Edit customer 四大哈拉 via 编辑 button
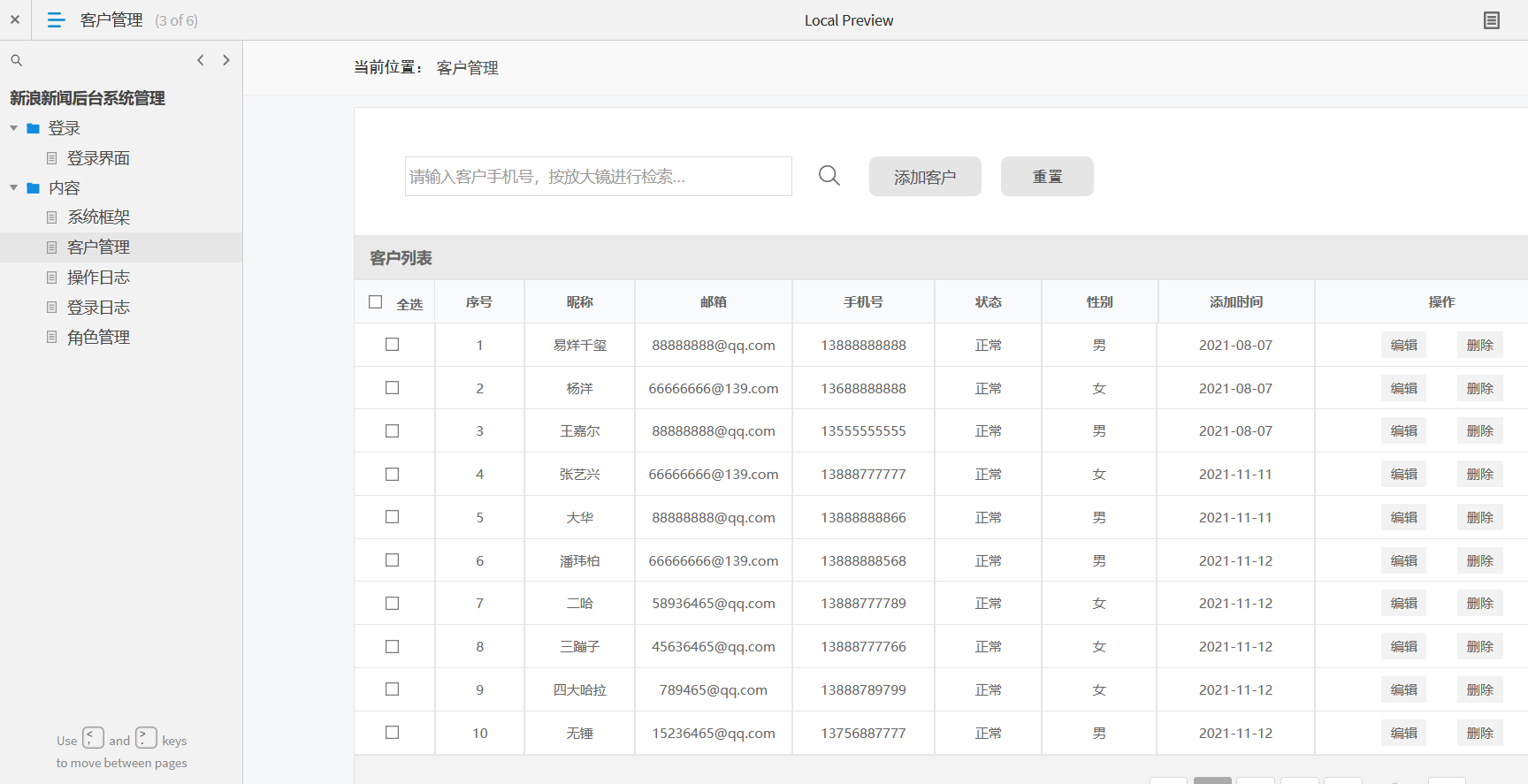 coord(1403,689)
